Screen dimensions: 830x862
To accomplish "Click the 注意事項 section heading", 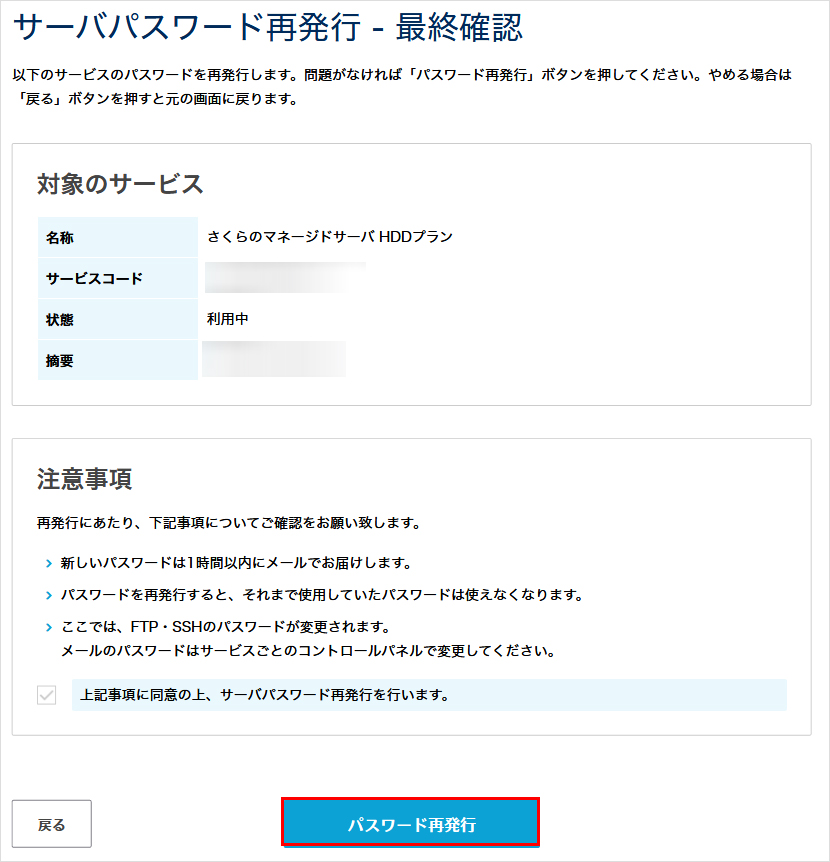I will (x=84, y=479).
